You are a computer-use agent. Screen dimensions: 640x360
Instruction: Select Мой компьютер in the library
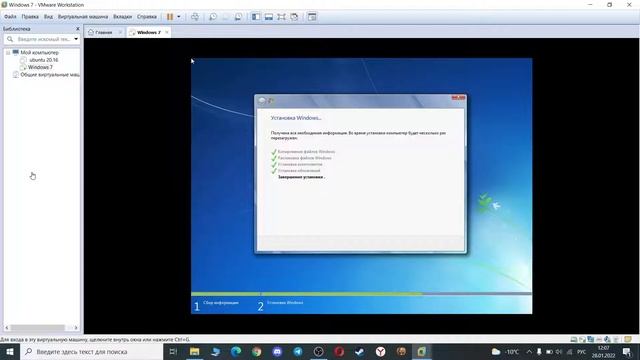[x=40, y=53]
